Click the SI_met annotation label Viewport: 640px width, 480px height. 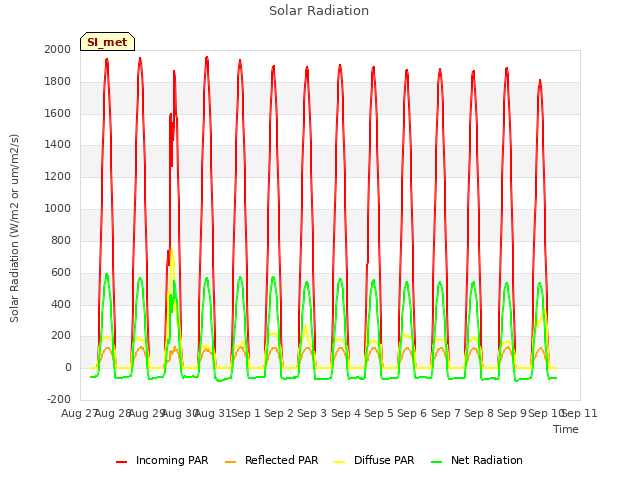point(107,42)
